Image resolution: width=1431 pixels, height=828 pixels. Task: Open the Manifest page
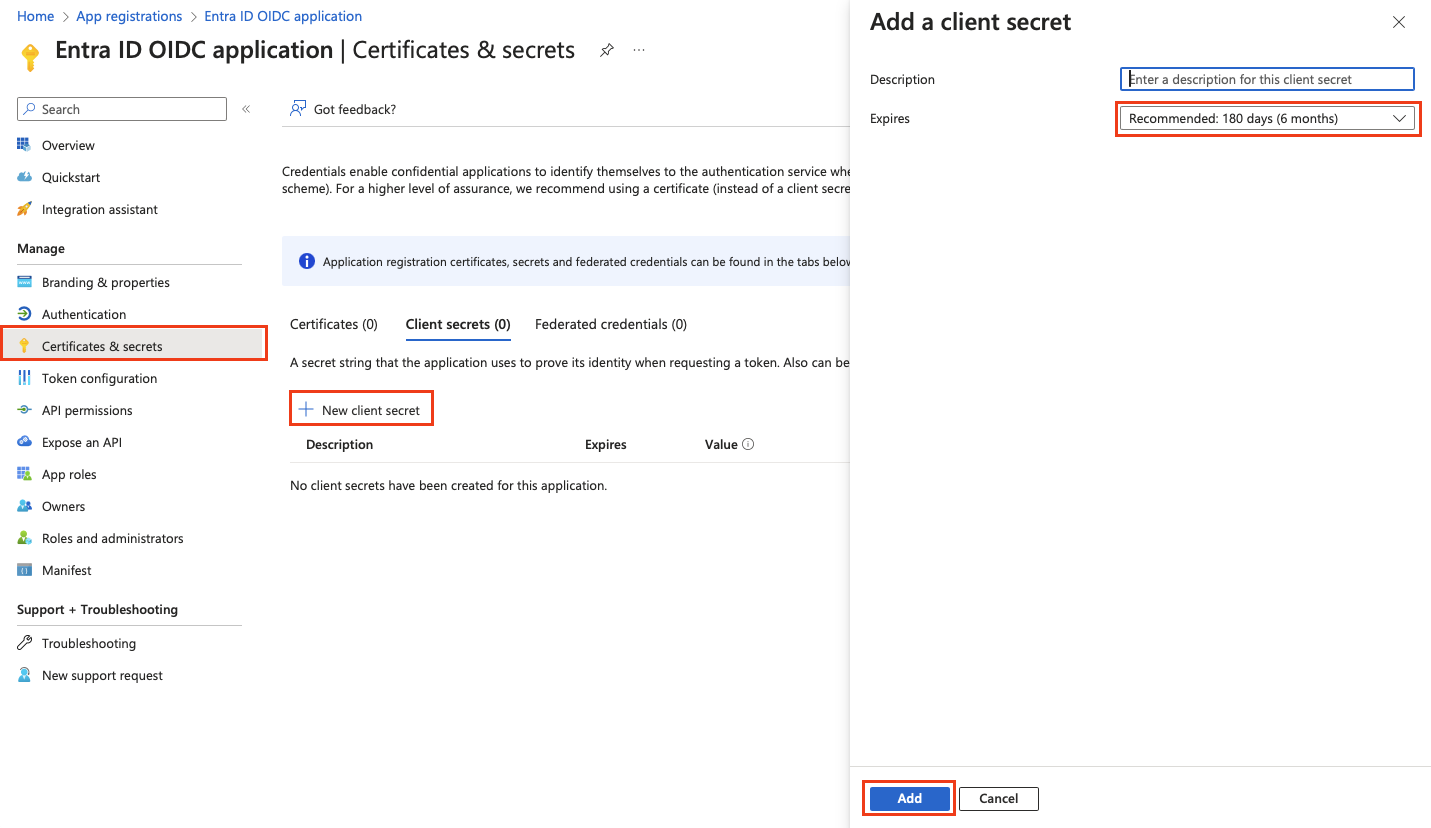tap(66, 570)
